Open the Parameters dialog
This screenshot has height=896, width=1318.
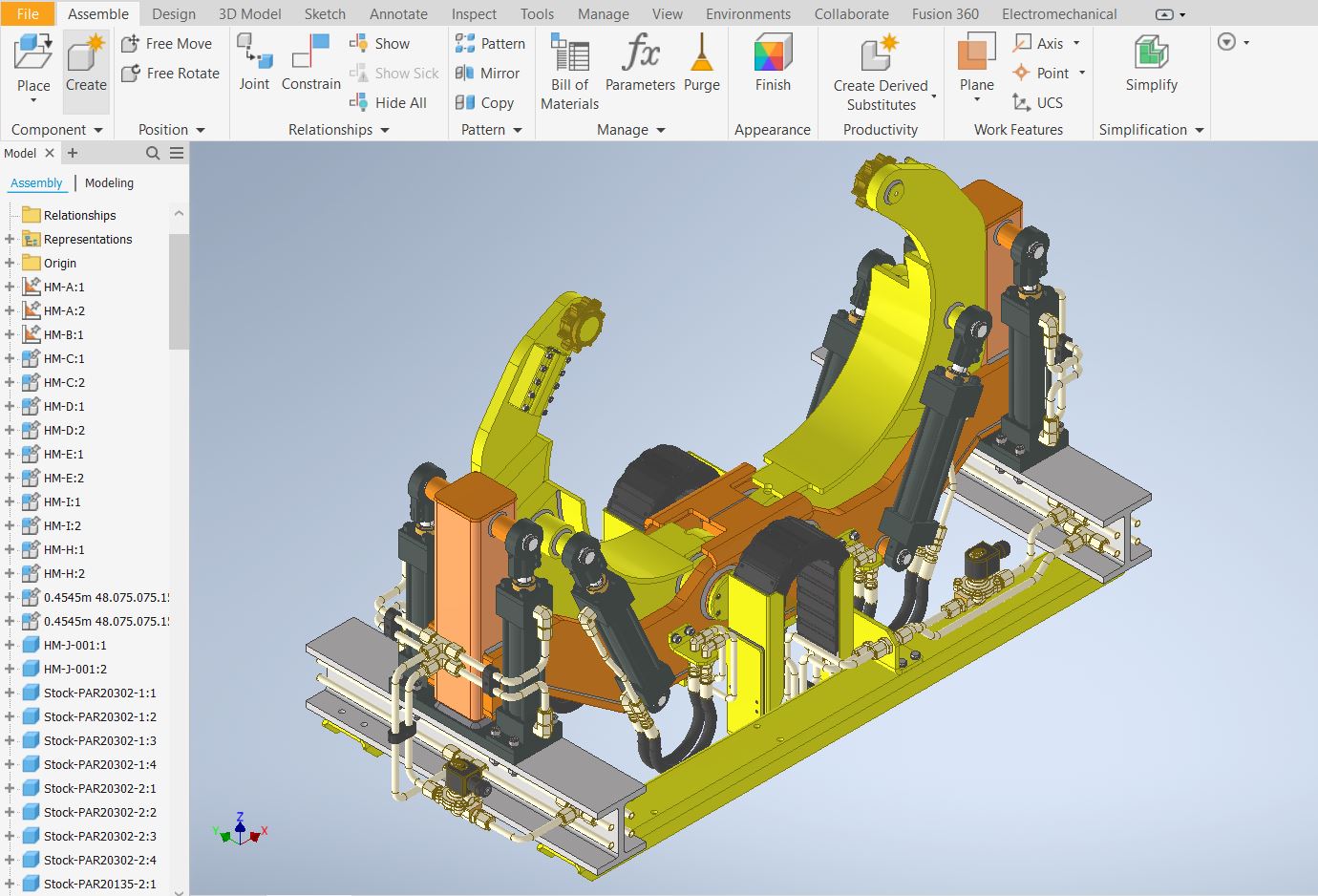pyautogui.click(x=640, y=63)
